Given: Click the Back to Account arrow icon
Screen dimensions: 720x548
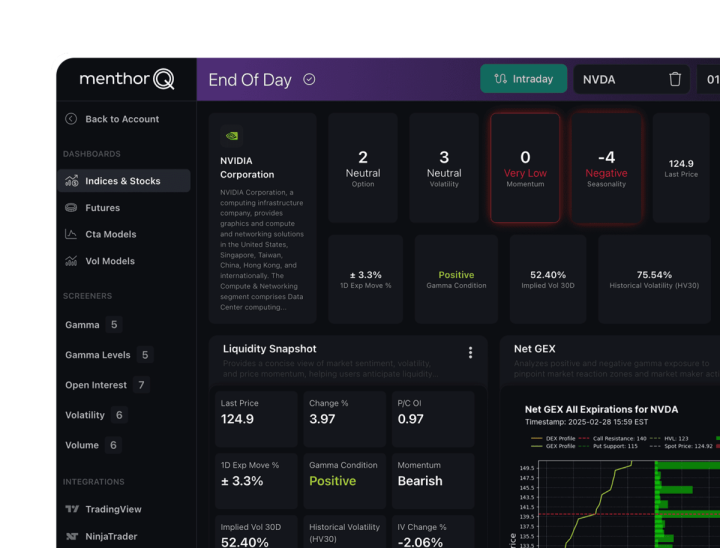Looking at the screenshot, I should click(71, 119).
